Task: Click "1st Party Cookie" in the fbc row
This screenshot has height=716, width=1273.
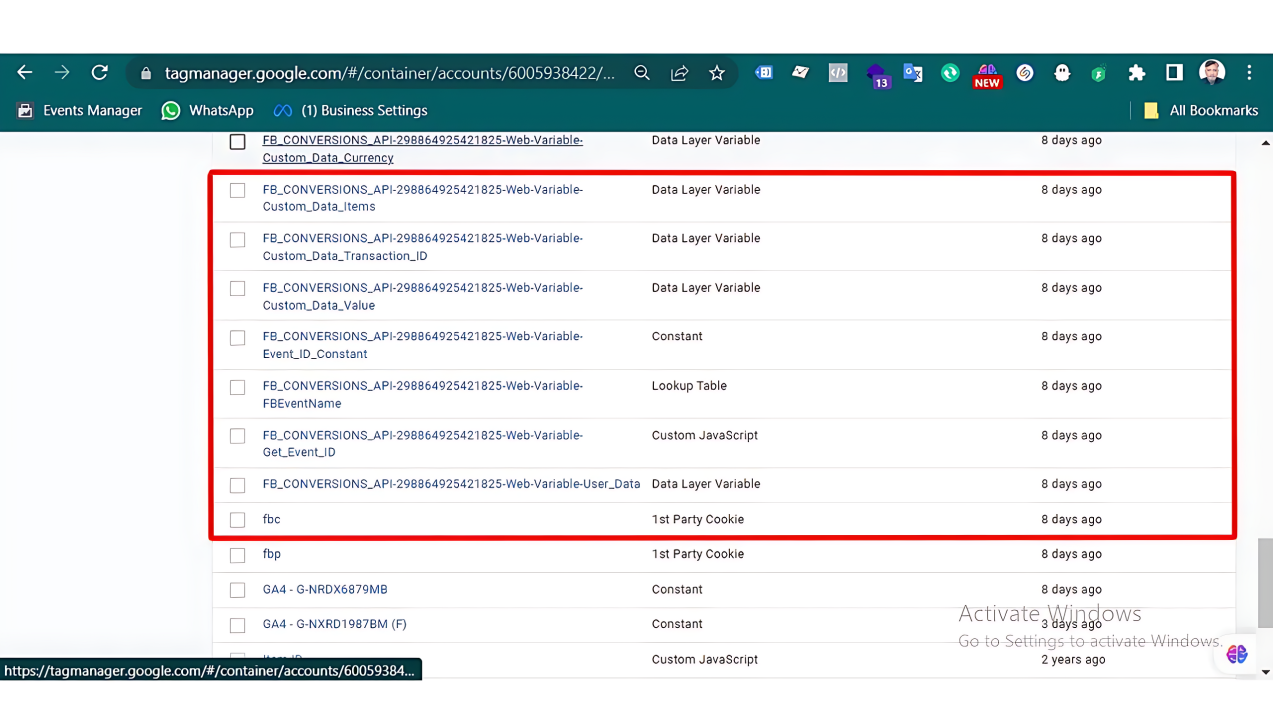Action: (698, 519)
